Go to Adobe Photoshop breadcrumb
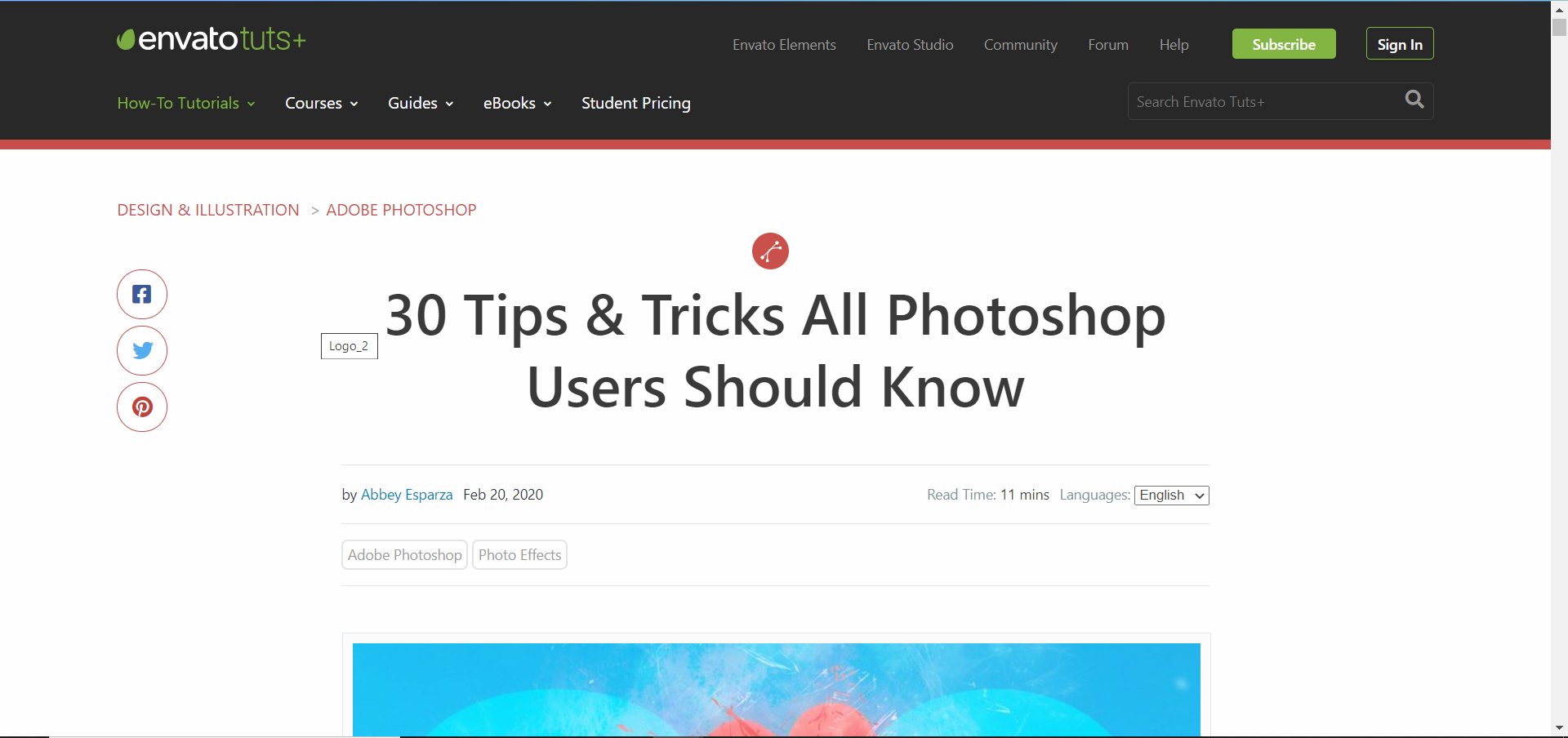 tap(401, 210)
